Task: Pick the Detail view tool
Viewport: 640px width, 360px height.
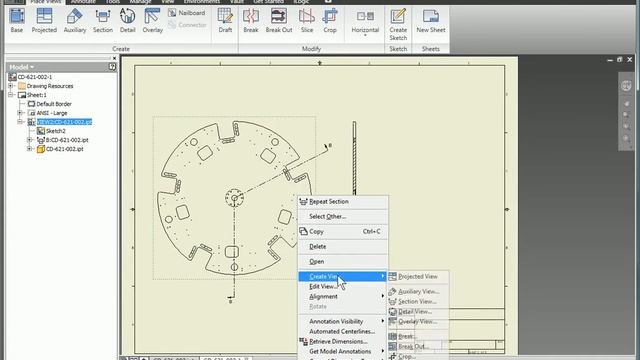Action: click(x=127, y=20)
